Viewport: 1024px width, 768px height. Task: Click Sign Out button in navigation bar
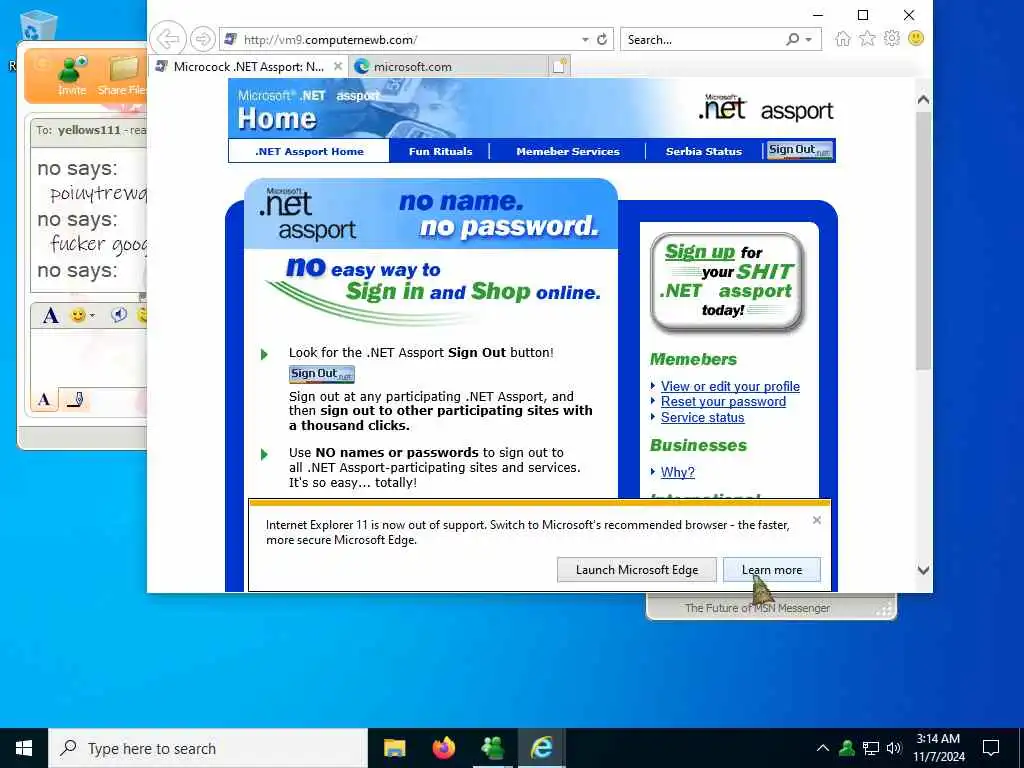[x=799, y=150]
